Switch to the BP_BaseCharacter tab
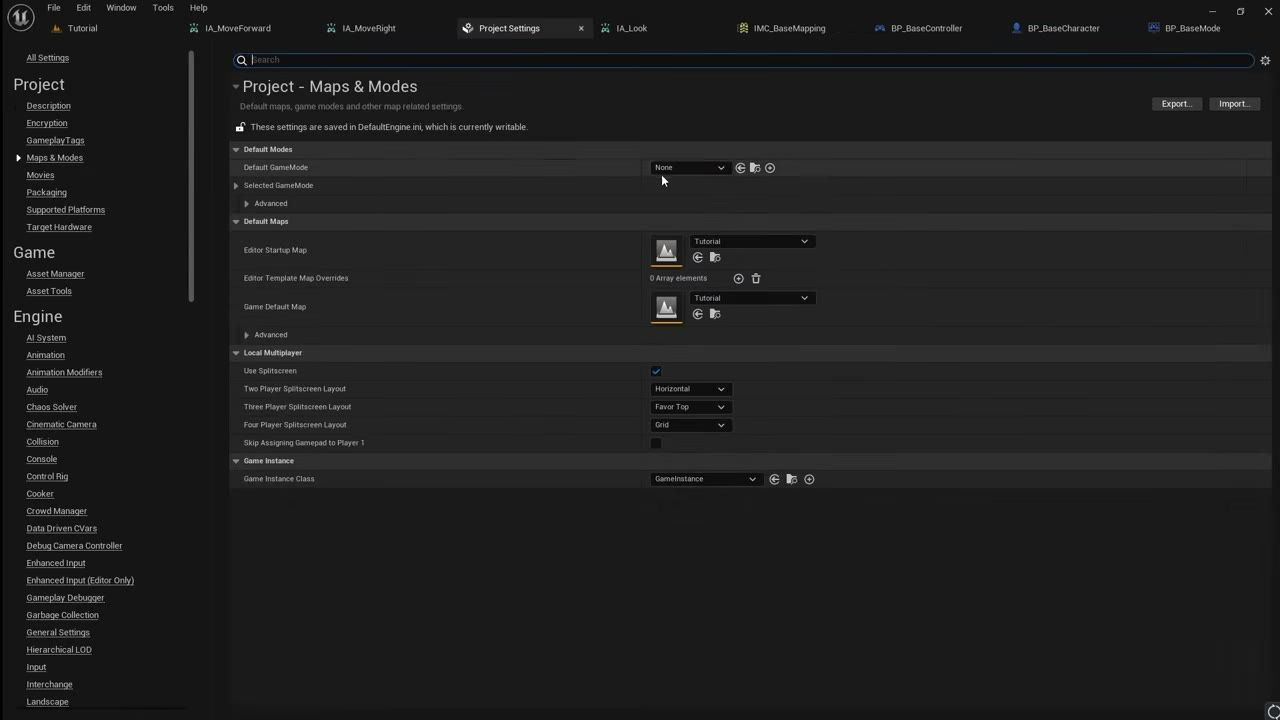 pos(1063,28)
